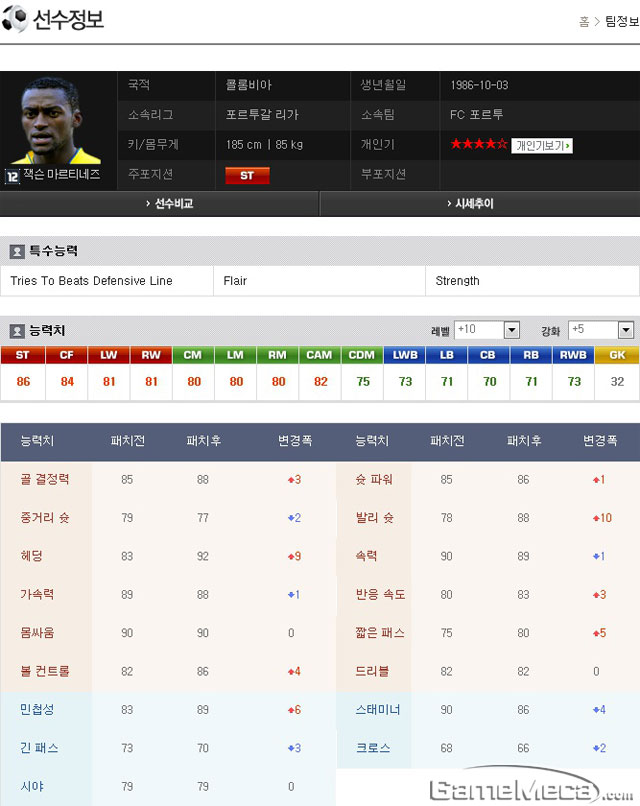
Task: Open 팀정보 breadcrumb link
Action: point(621,21)
